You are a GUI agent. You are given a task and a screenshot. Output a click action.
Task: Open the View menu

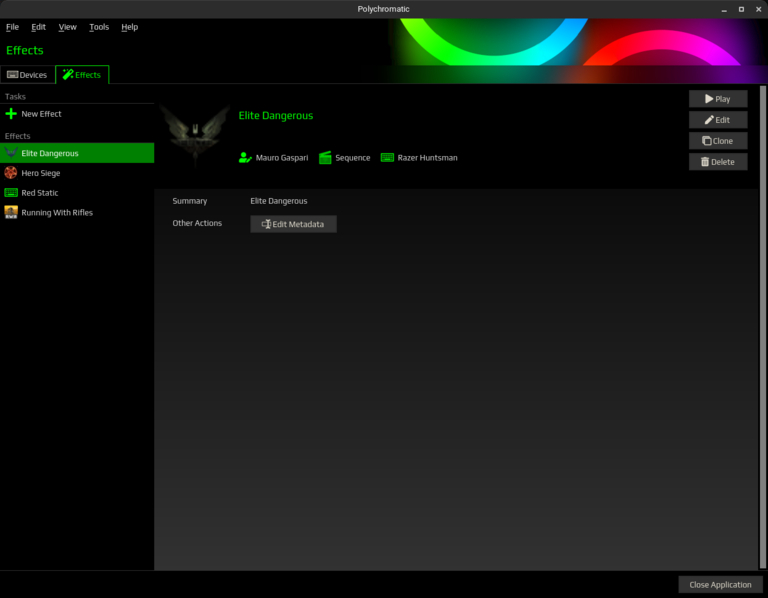[x=67, y=27]
